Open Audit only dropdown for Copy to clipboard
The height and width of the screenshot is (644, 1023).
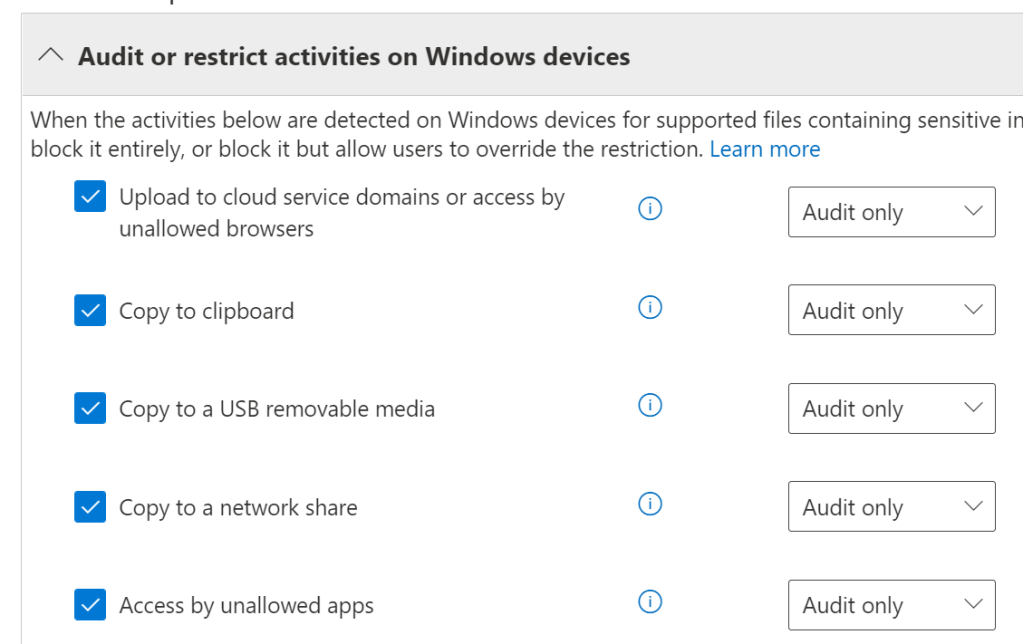coord(891,310)
